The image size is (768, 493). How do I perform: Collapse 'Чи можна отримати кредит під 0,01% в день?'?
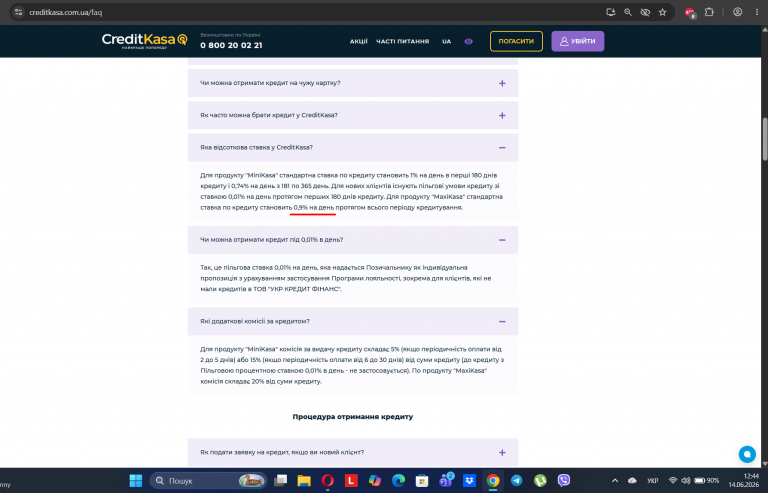pyautogui.click(x=353, y=240)
